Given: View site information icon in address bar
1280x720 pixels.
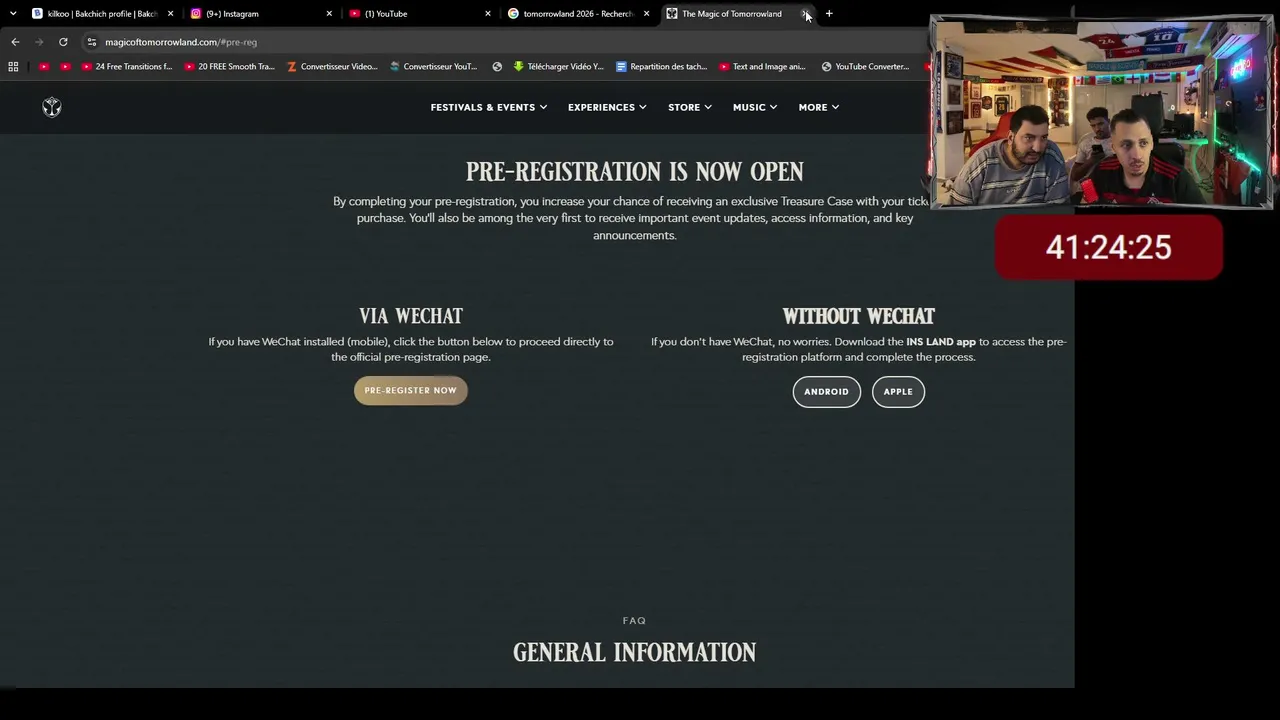Looking at the screenshot, I should coord(91,42).
